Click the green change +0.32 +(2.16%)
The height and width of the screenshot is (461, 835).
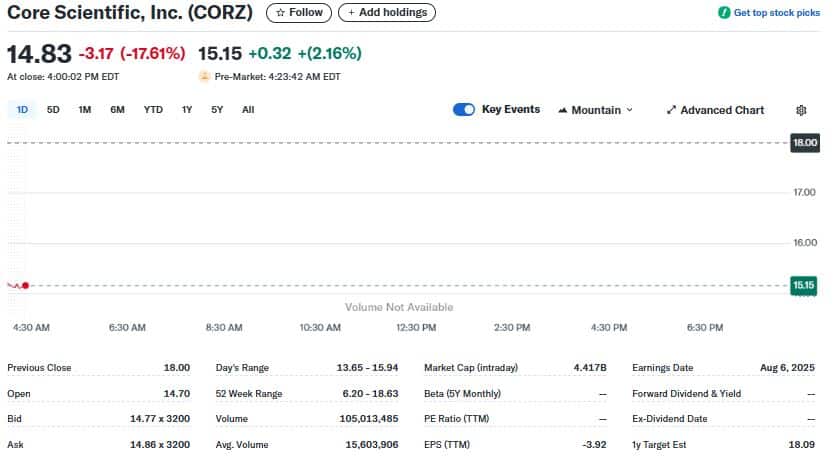tap(305, 53)
